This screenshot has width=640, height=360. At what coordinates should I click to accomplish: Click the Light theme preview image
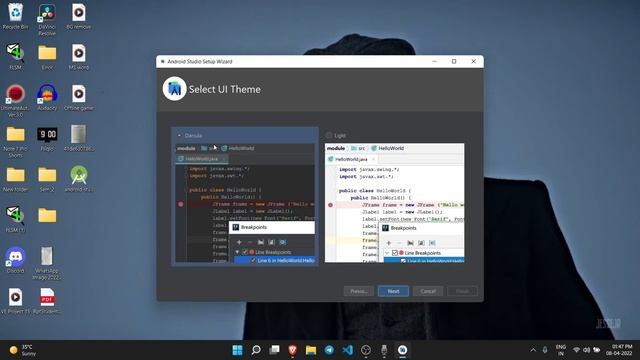(394, 203)
